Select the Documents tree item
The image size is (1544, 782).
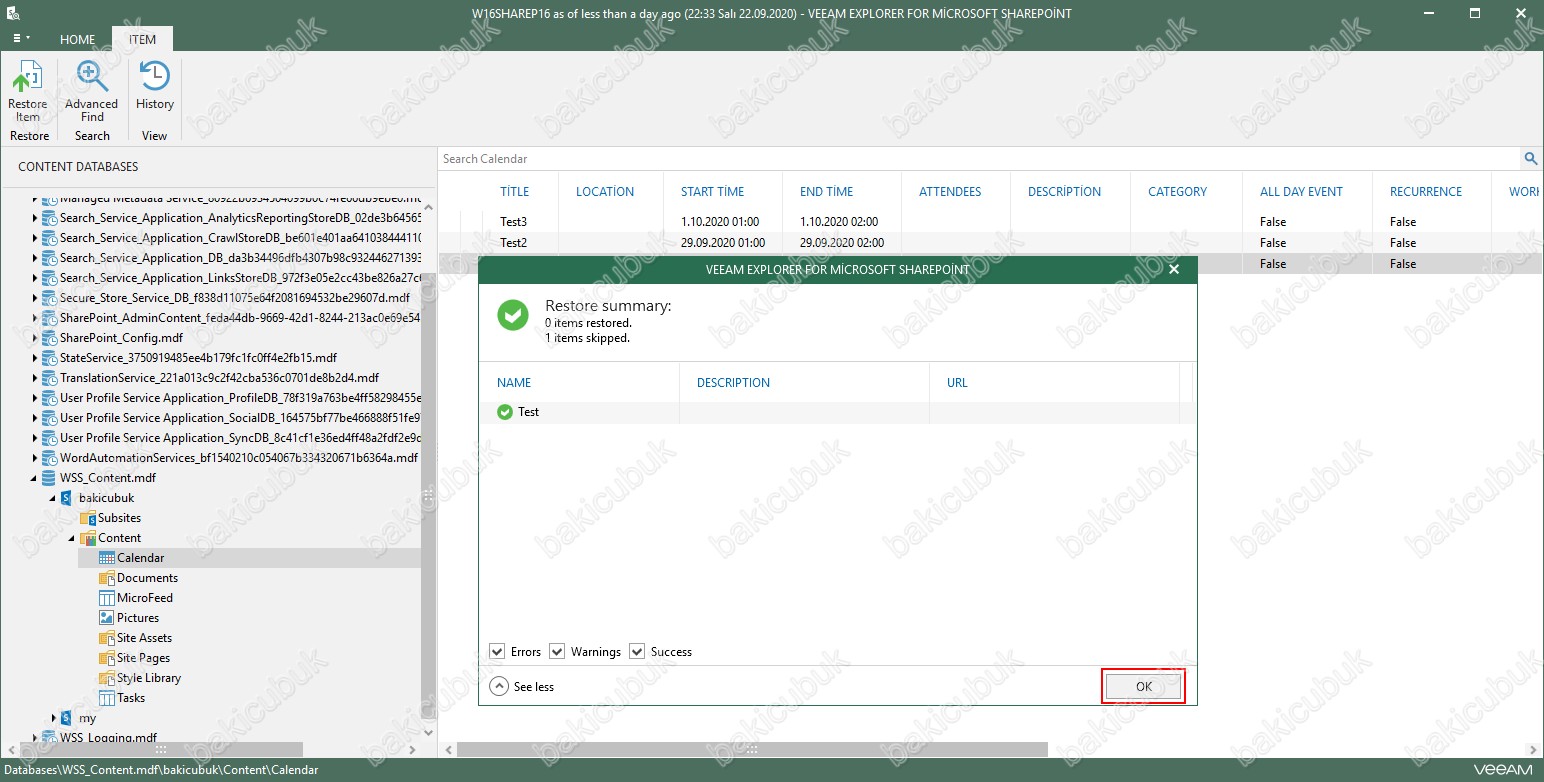click(x=147, y=578)
